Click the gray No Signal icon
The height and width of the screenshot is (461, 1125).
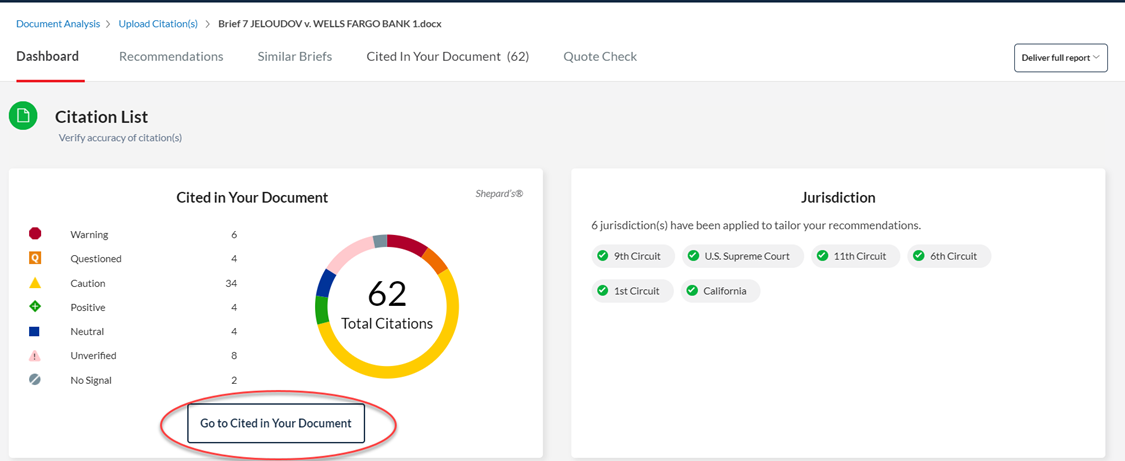tap(34, 380)
